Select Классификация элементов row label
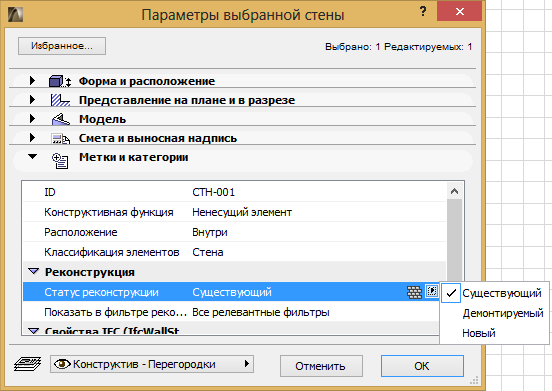Image resolution: width=552 pixels, height=391 pixels. (x=112, y=252)
